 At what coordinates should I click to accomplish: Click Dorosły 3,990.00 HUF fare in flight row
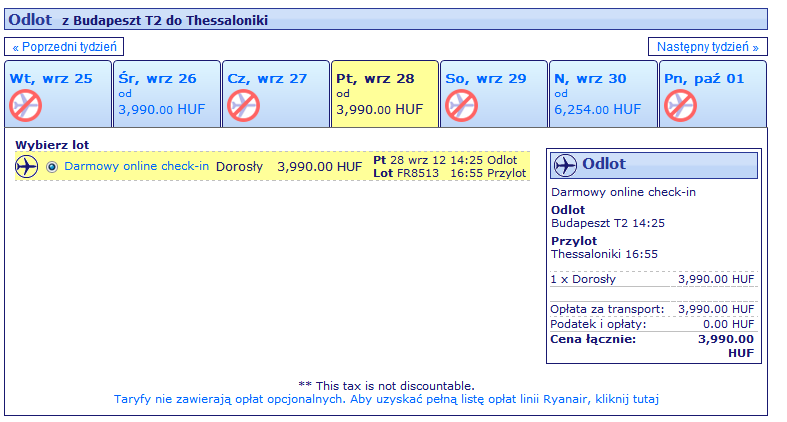(x=289, y=167)
